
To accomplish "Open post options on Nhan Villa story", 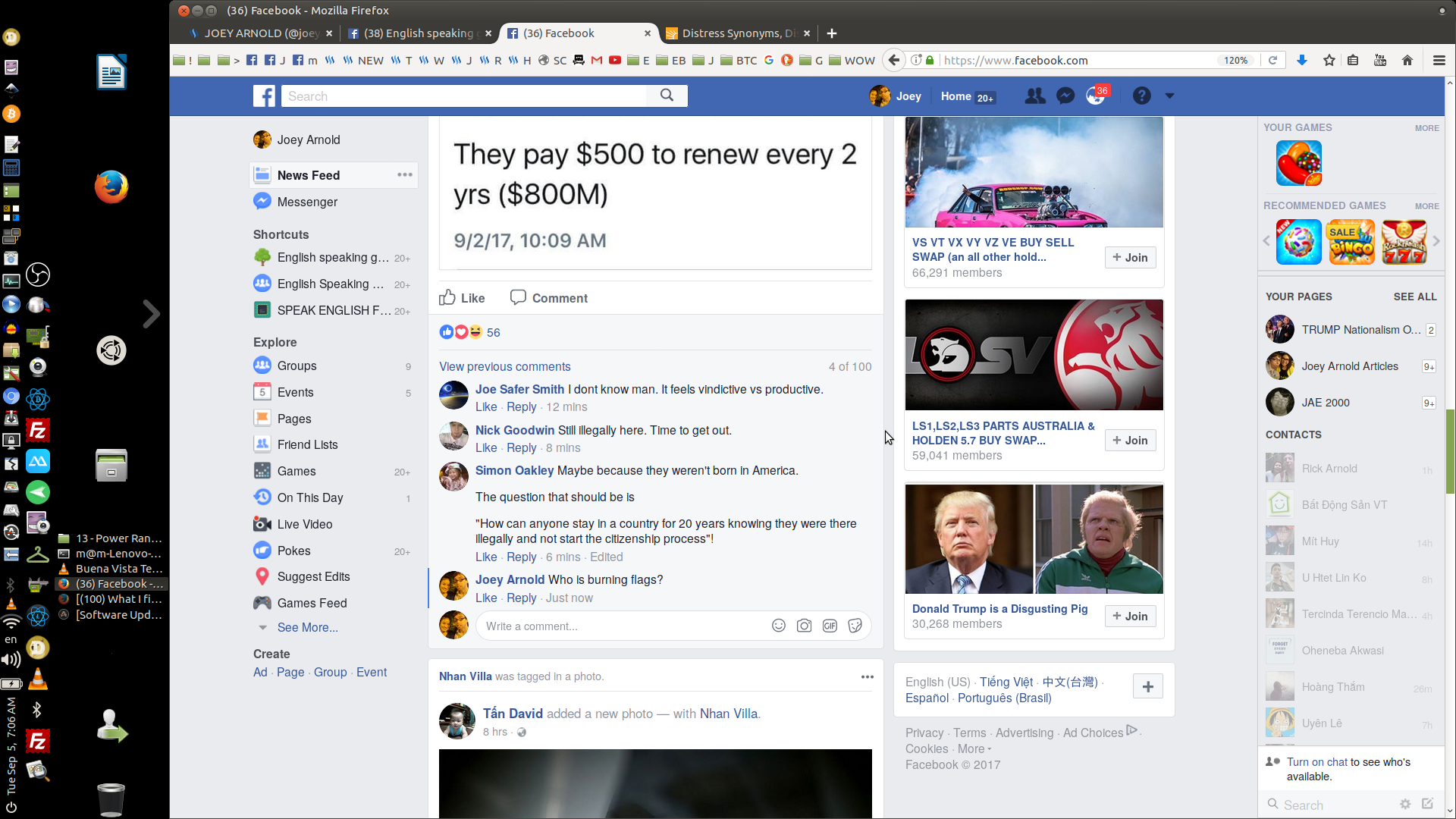I will (x=868, y=676).
